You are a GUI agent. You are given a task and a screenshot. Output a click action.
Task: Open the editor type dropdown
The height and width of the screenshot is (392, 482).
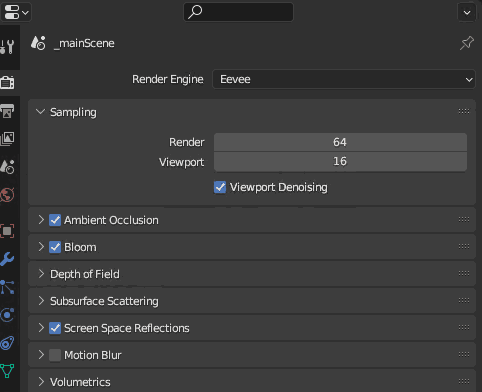tap(16, 12)
